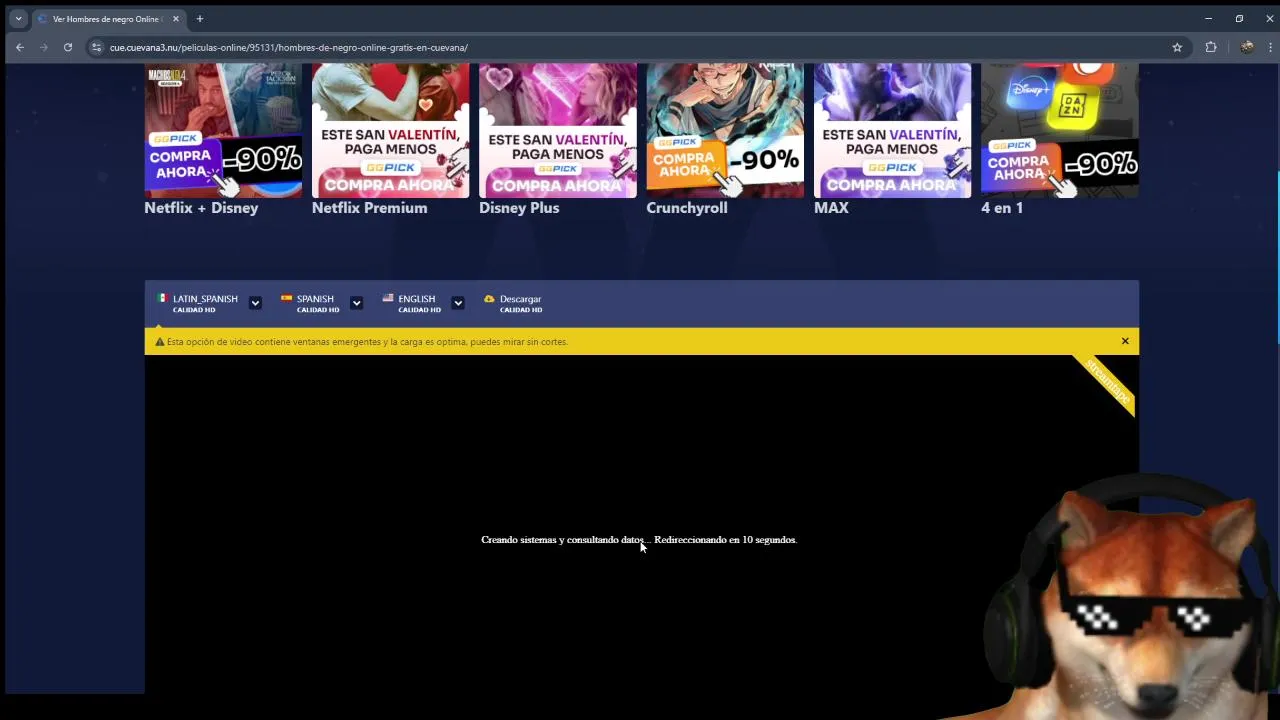Open a new browser tab
Screen dimensions: 1280x720
click(200, 18)
